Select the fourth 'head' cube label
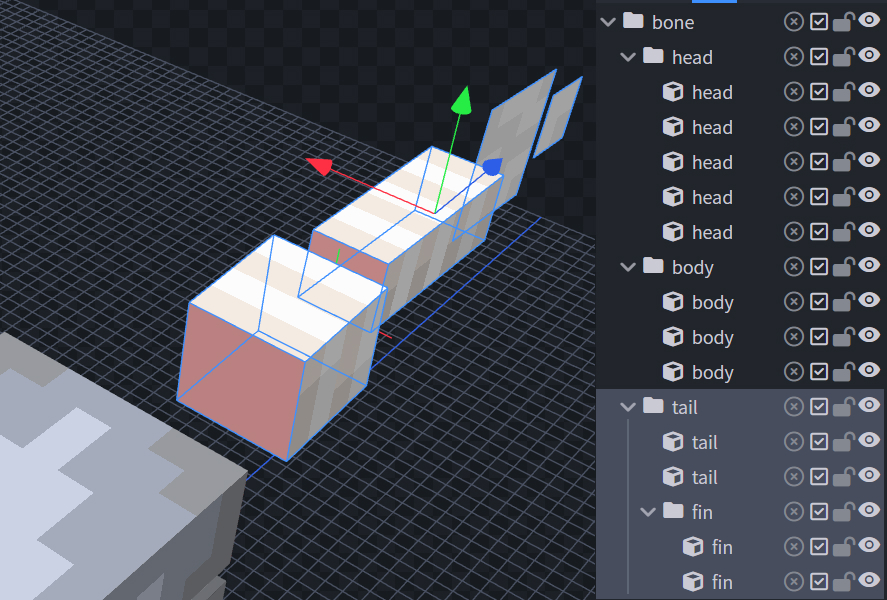The image size is (887, 600). click(712, 198)
